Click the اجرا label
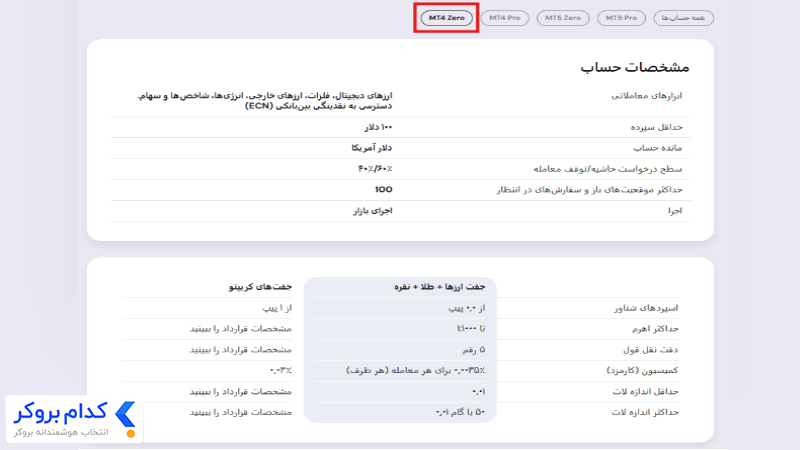Viewport: 800px width, 450px height. click(x=675, y=211)
